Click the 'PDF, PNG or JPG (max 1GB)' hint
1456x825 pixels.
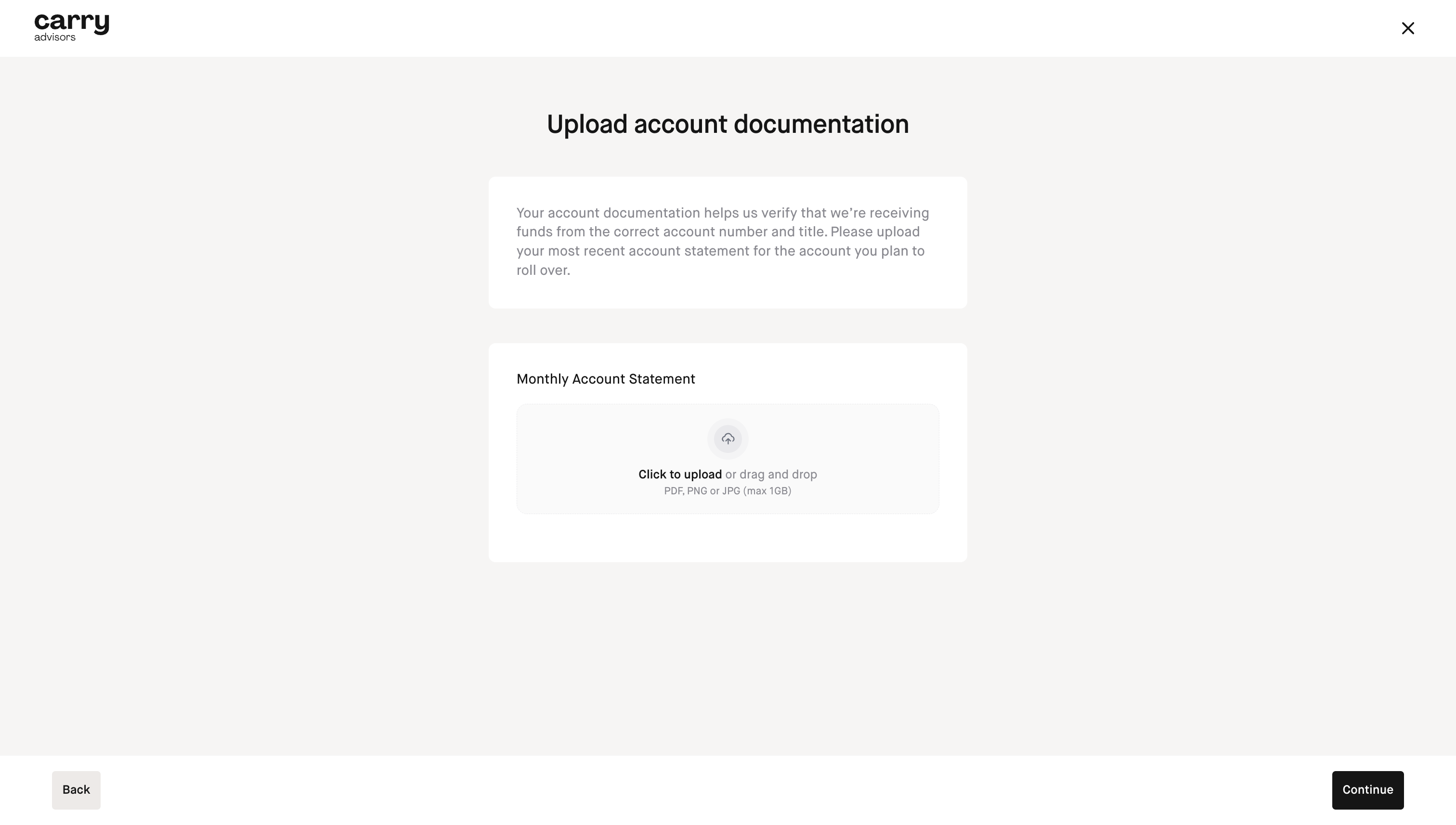[728, 490]
